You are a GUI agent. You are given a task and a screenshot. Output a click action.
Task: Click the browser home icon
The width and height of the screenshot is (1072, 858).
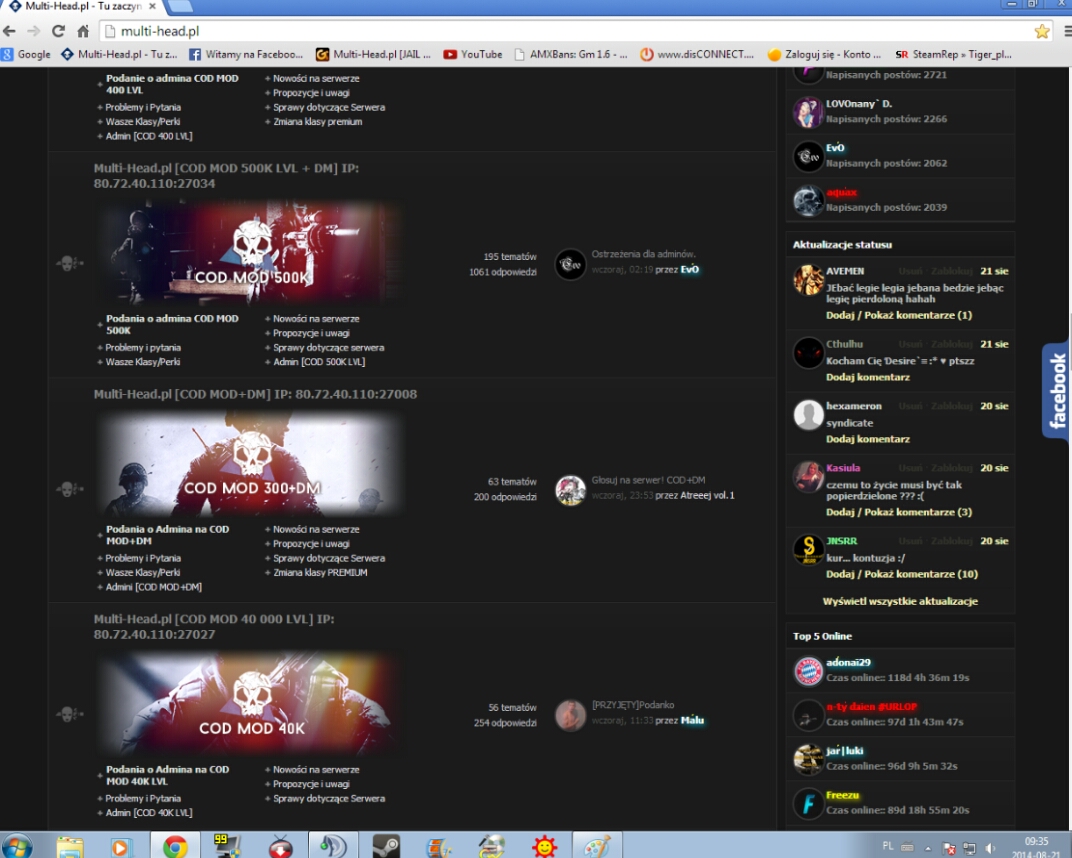coord(83,31)
